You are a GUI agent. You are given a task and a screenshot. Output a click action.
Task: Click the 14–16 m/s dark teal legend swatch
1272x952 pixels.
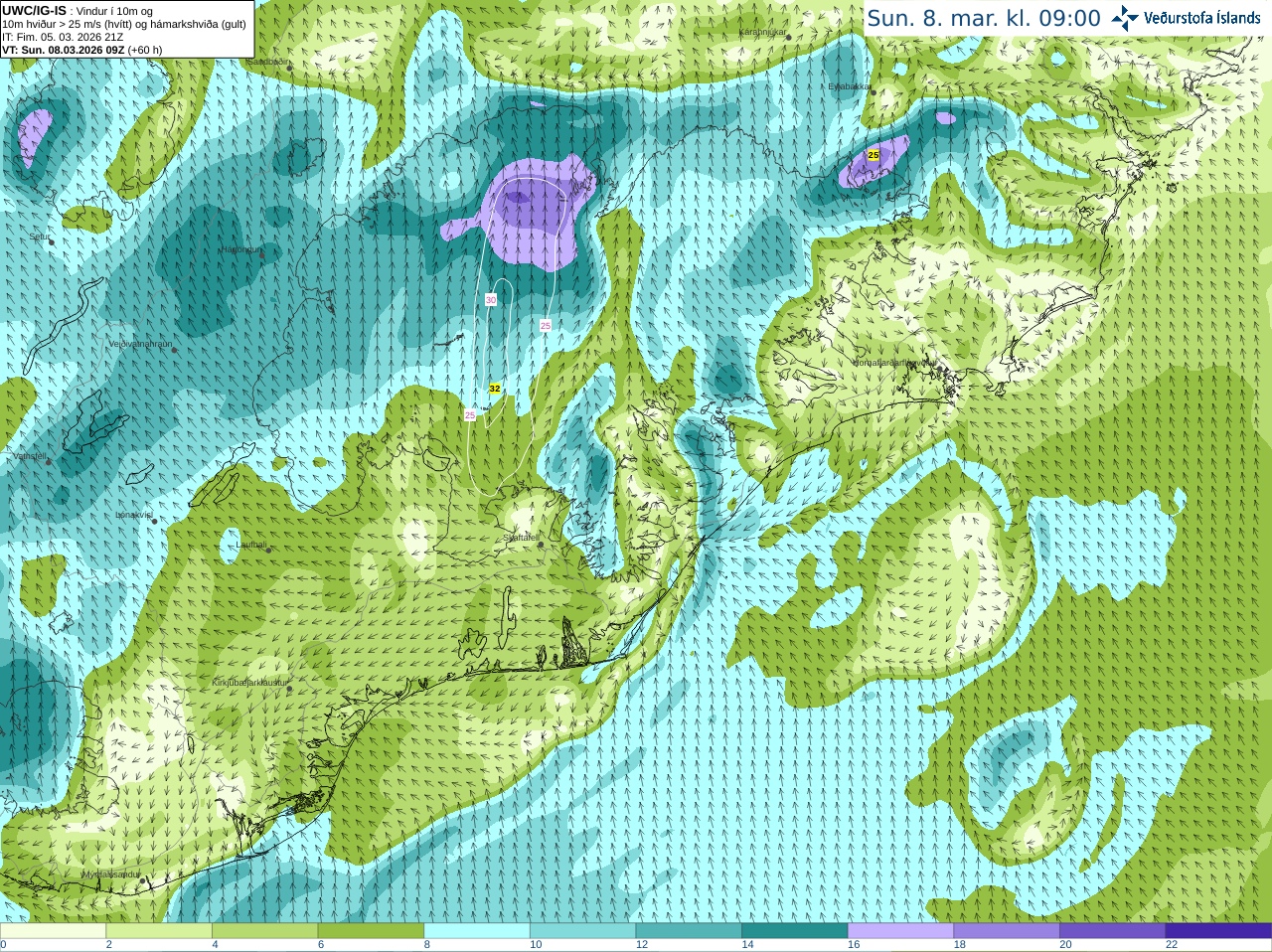tap(795, 931)
